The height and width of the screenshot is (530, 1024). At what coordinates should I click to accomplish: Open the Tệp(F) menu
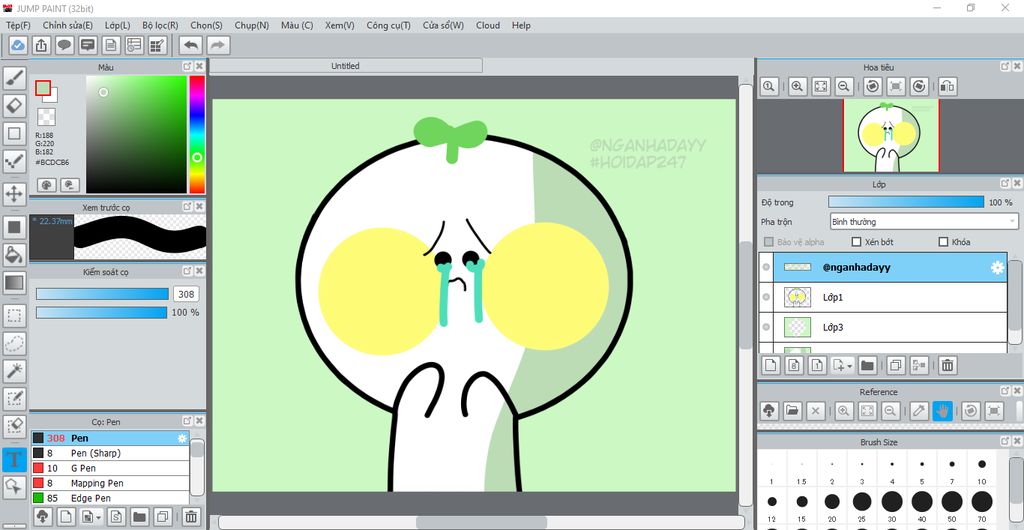pos(18,25)
